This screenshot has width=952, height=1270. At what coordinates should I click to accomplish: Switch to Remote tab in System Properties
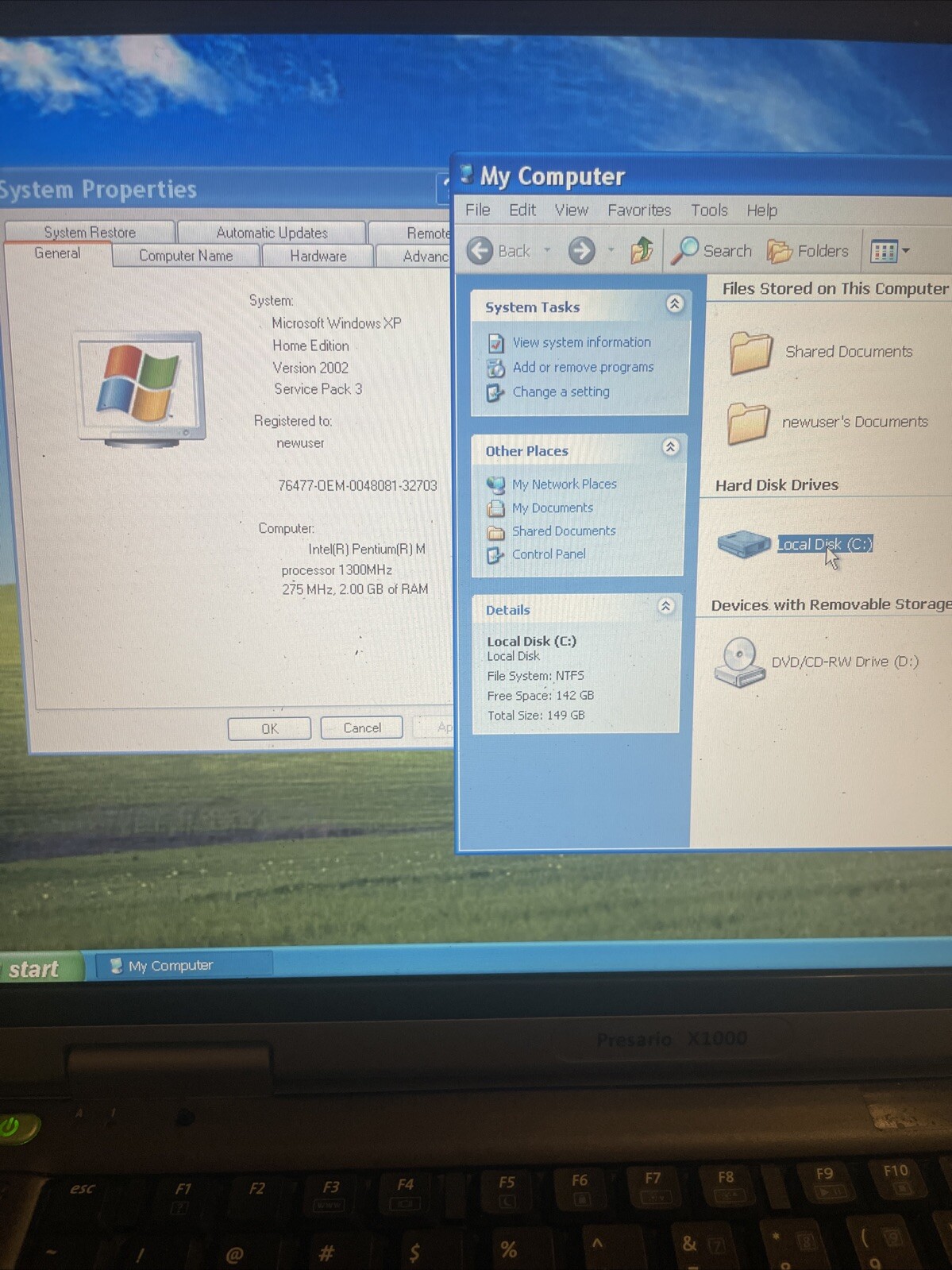coord(411,233)
